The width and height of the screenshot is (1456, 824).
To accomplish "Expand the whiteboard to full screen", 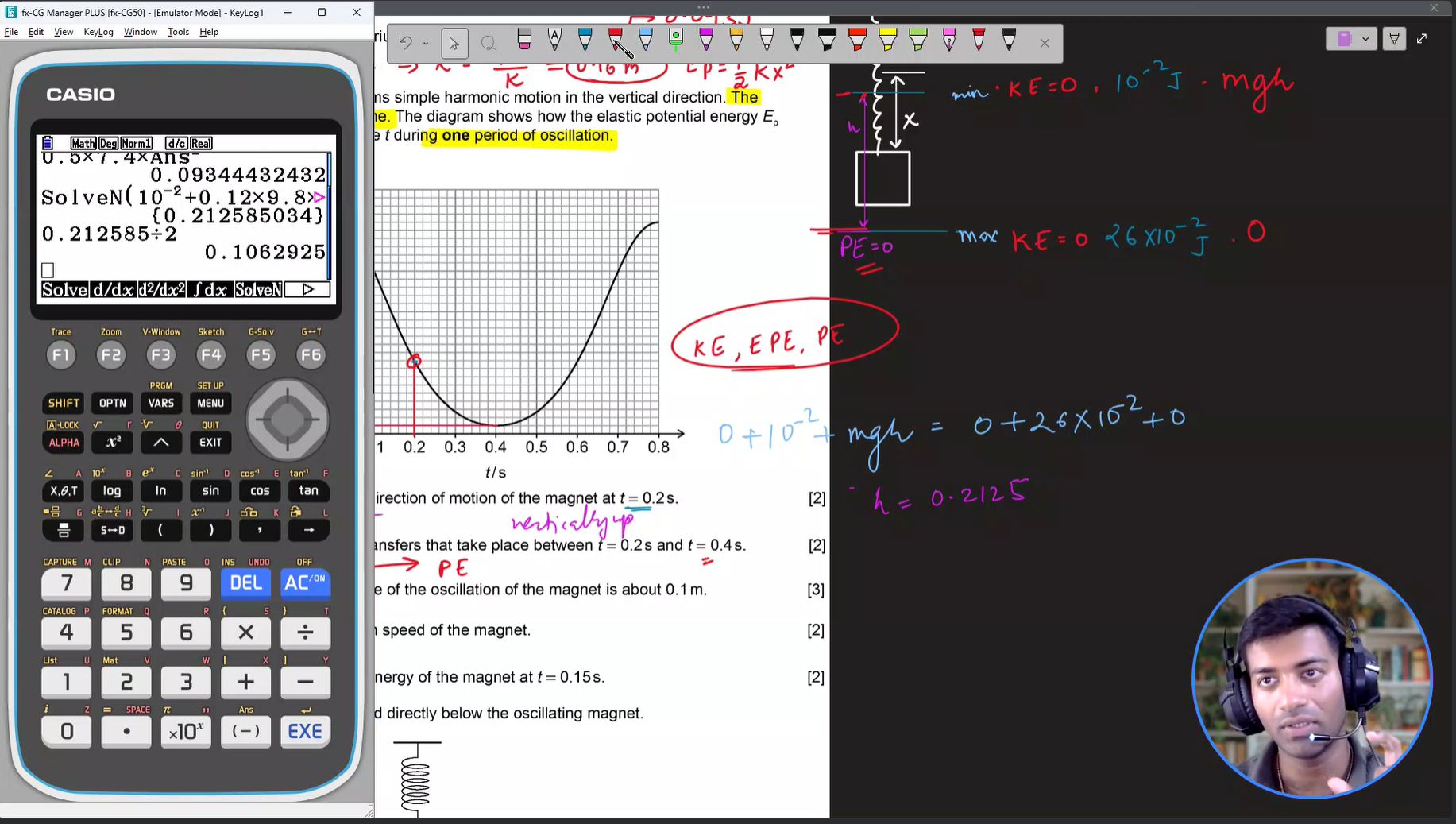I will tap(1422, 38).
